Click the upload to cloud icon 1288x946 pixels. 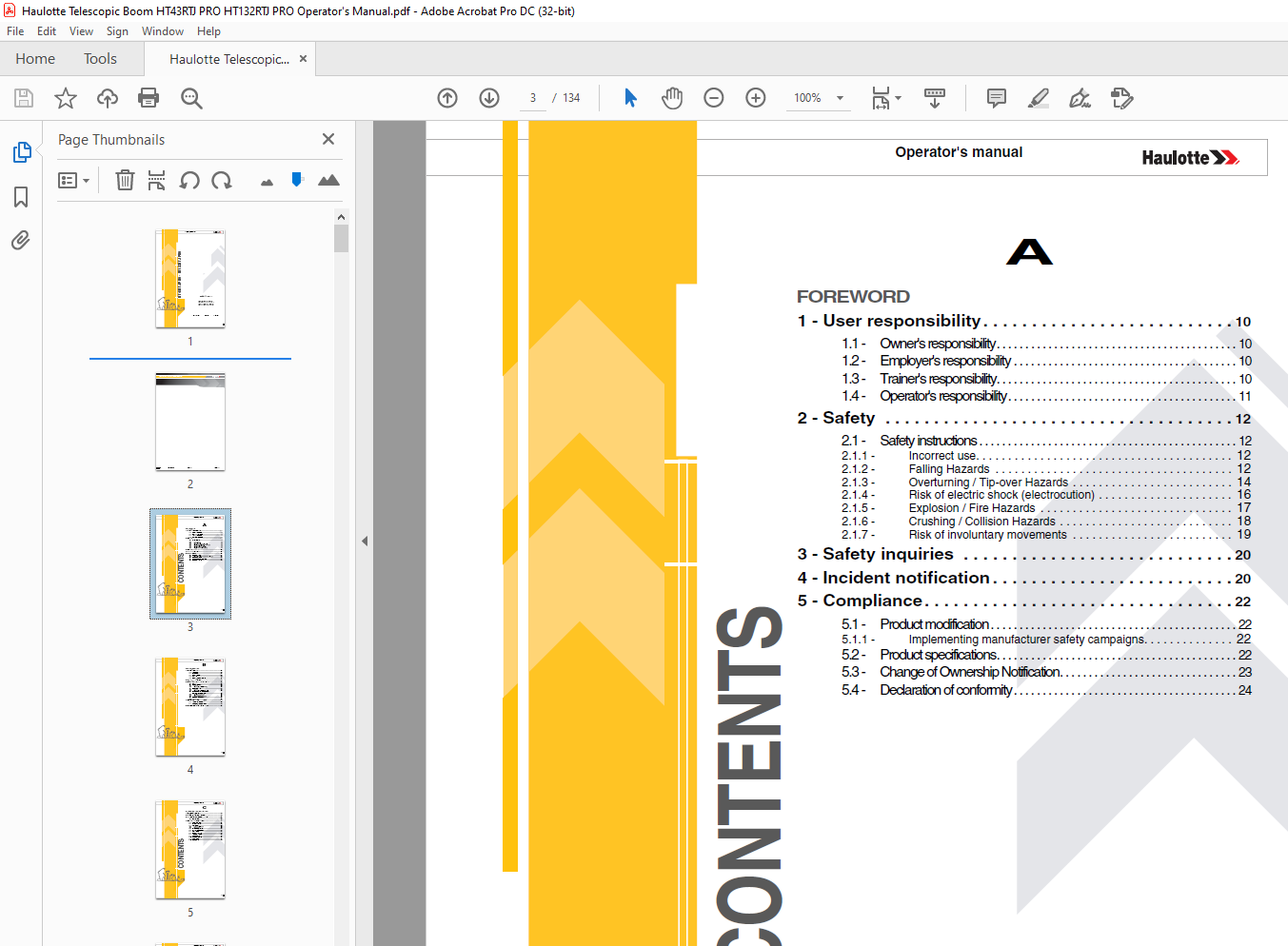pyautogui.click(x=108, y=98)
